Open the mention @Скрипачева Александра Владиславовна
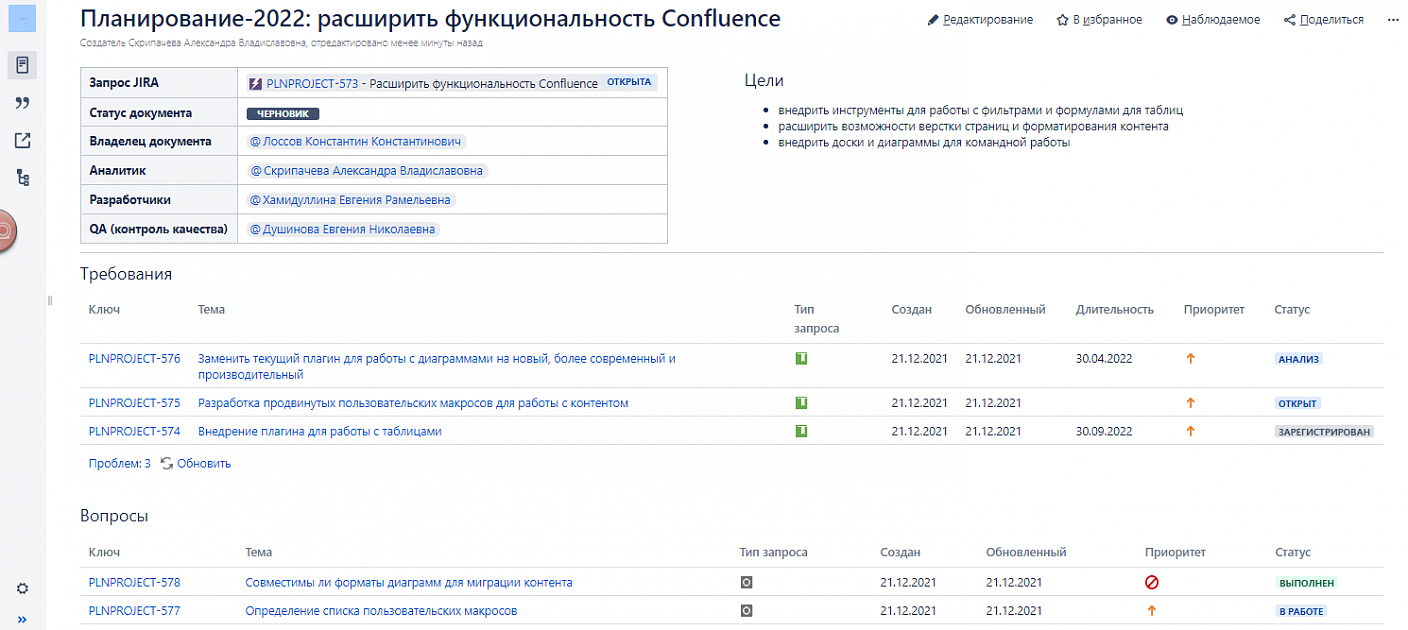 point(367,171)
